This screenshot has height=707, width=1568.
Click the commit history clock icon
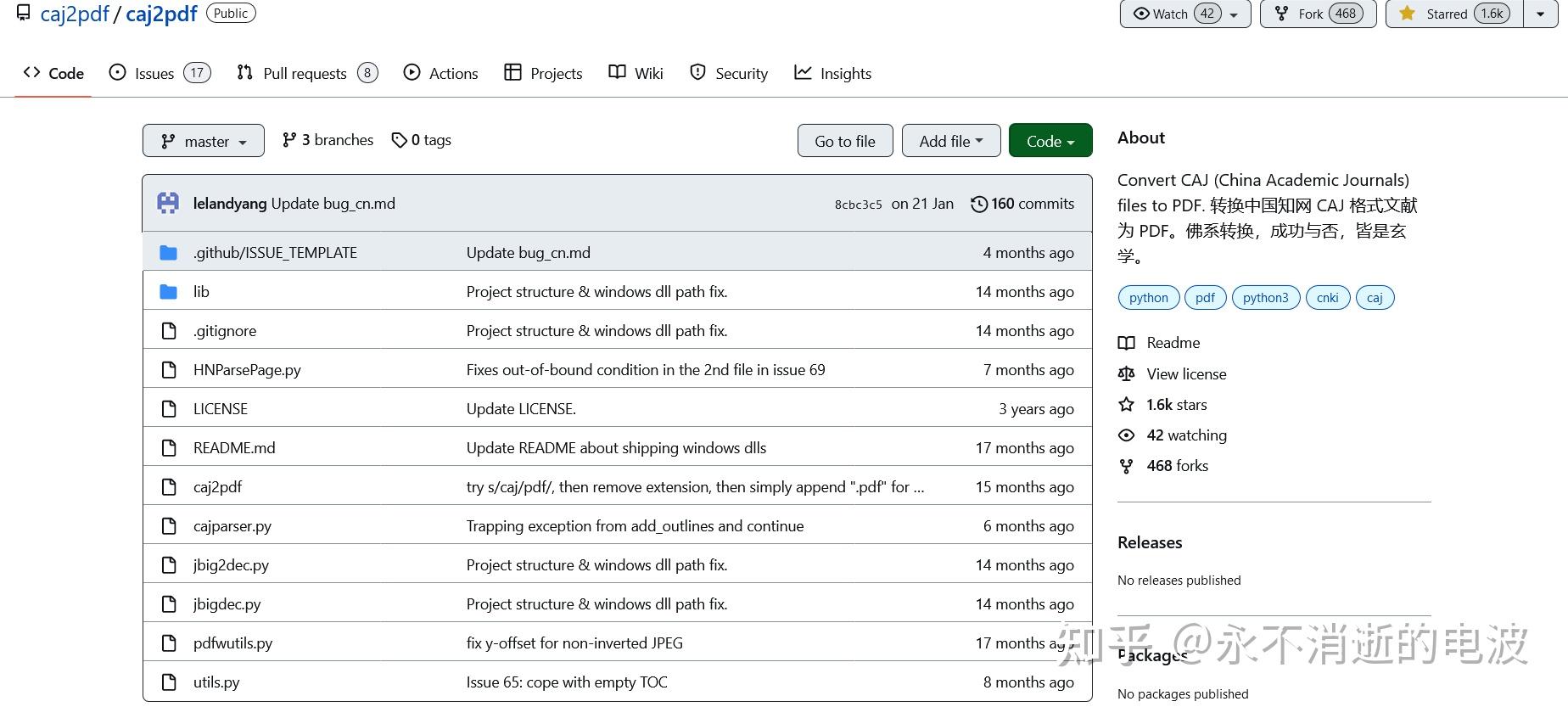978,204
